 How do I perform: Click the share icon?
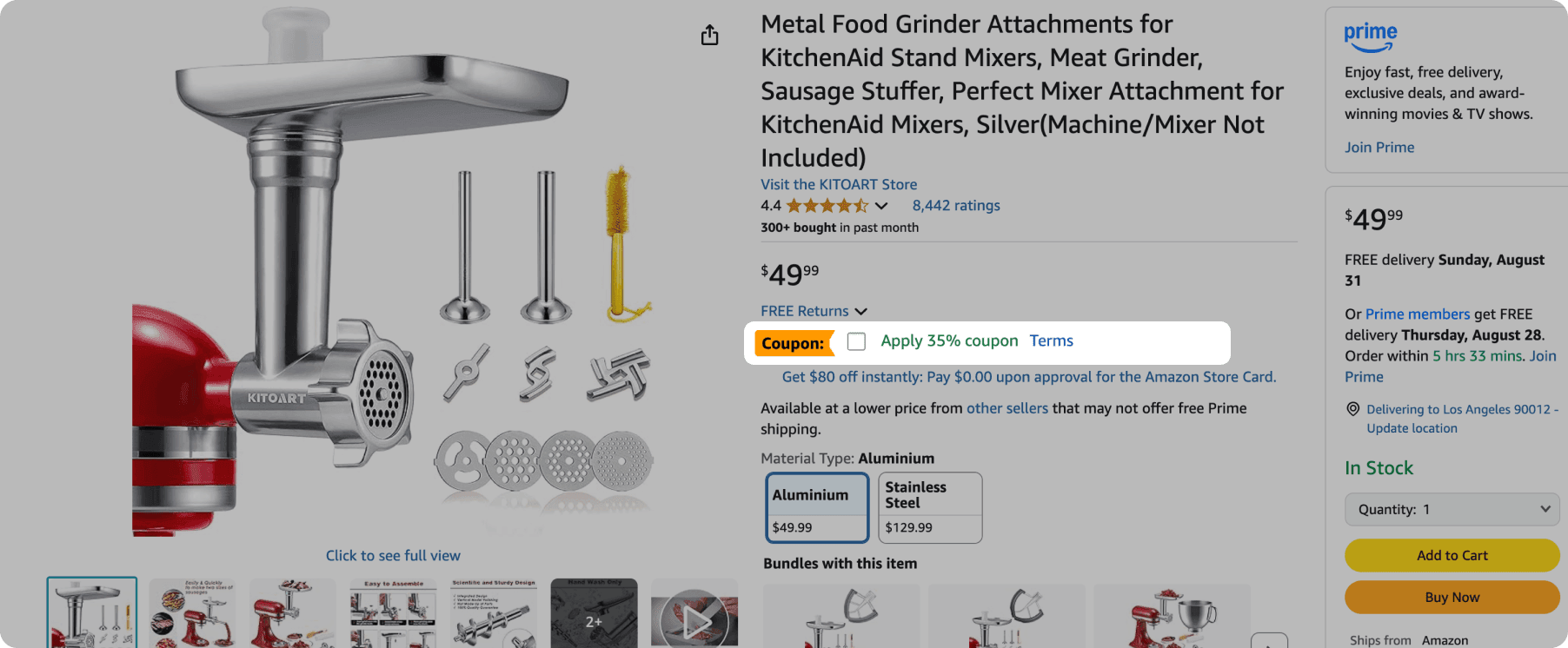(x=709, y=35)
